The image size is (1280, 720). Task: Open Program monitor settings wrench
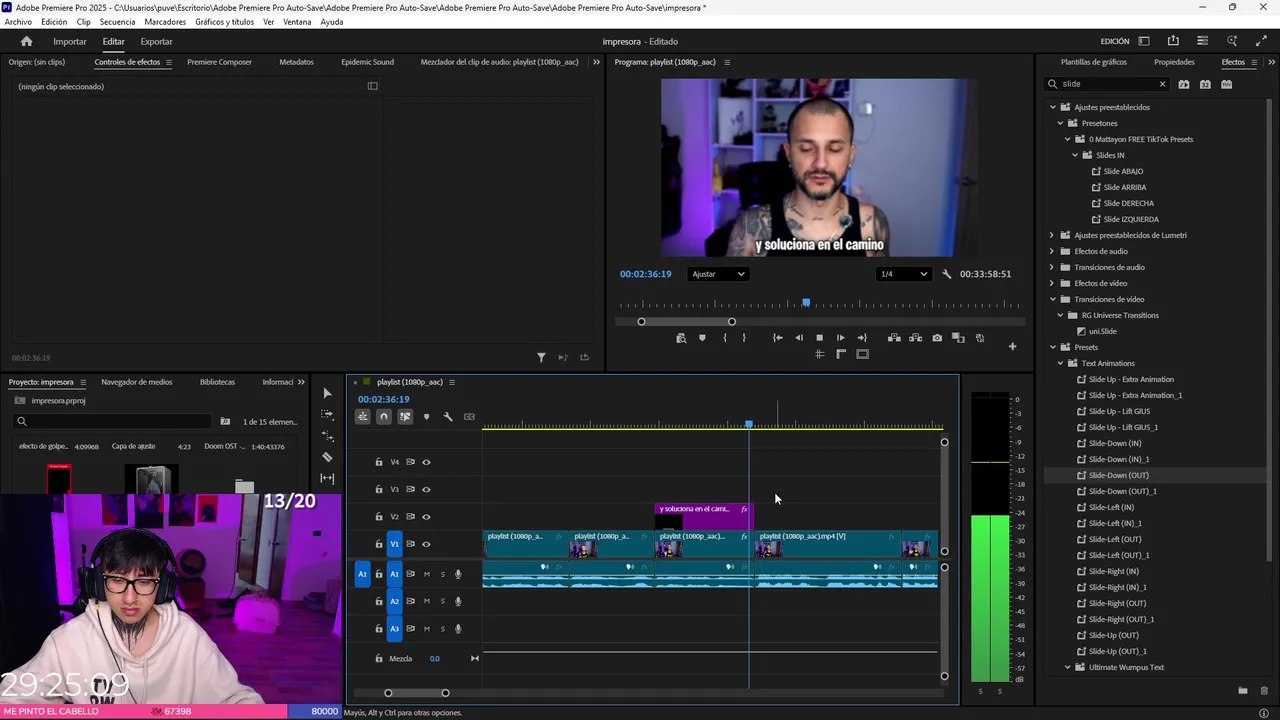pos(946,274)
